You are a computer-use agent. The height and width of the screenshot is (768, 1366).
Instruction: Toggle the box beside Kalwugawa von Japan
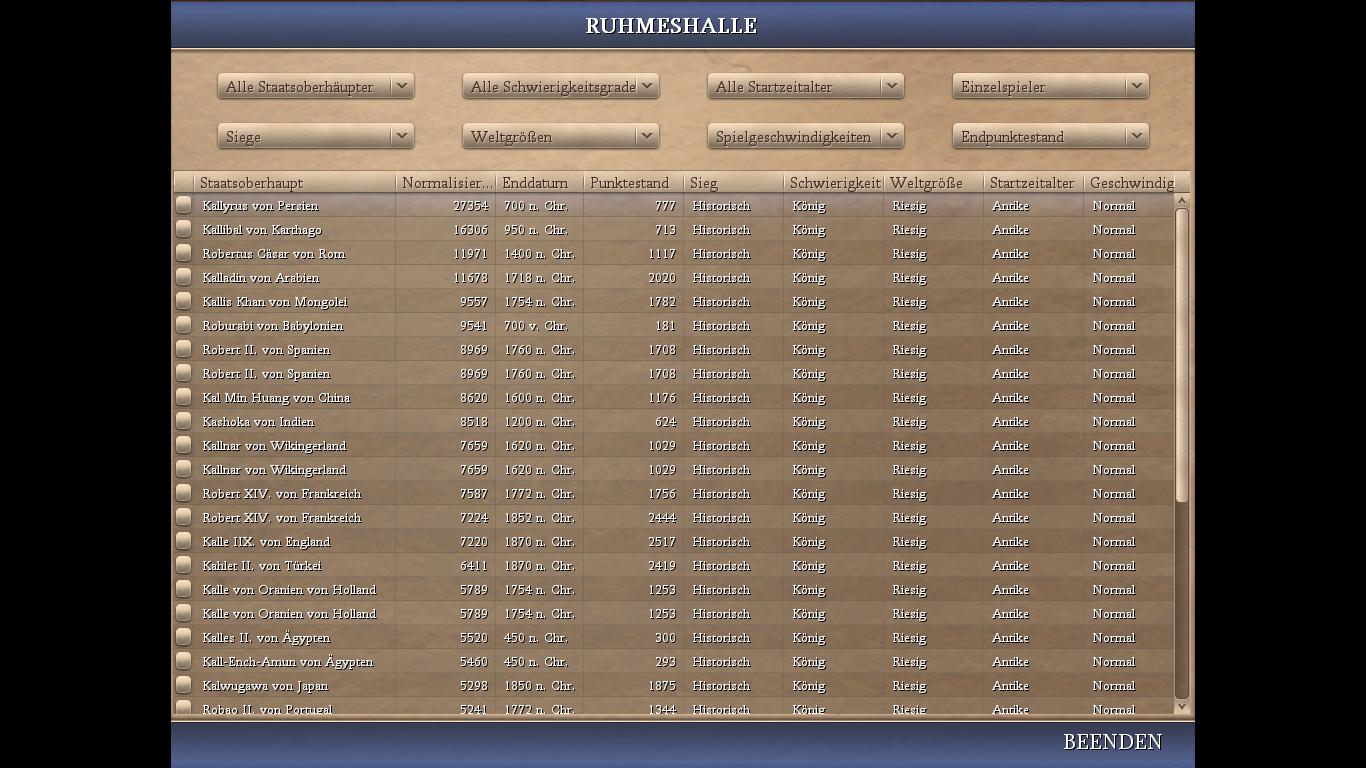click(183, 685)
